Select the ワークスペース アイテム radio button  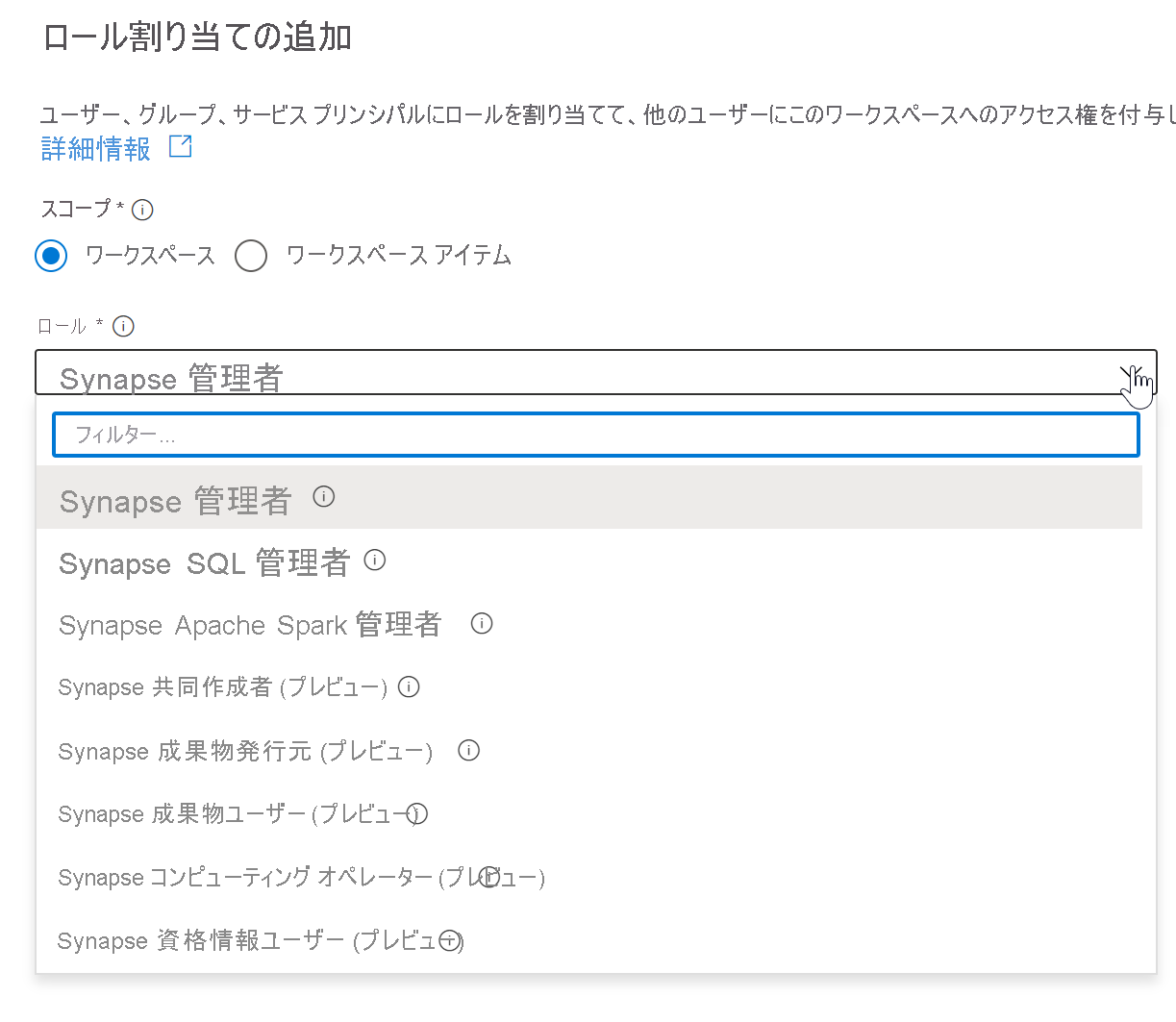(x=251, y=256)
